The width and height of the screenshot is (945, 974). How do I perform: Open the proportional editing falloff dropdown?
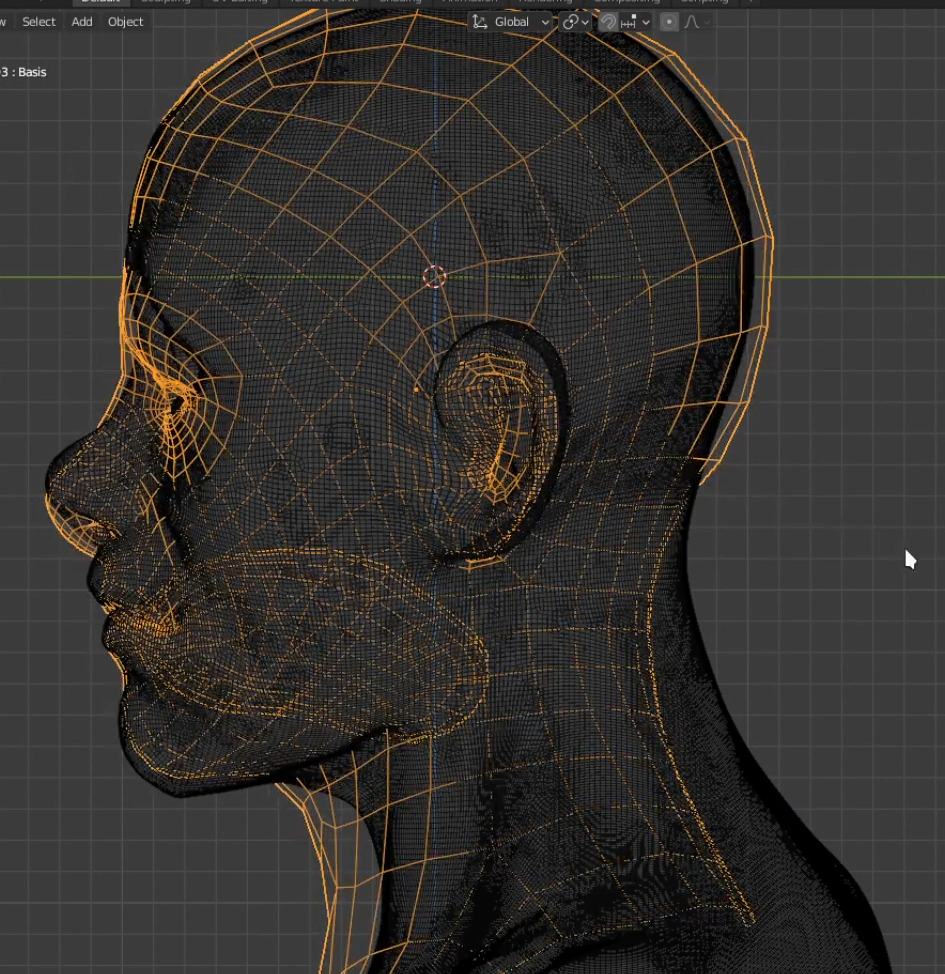pos(696,22)
